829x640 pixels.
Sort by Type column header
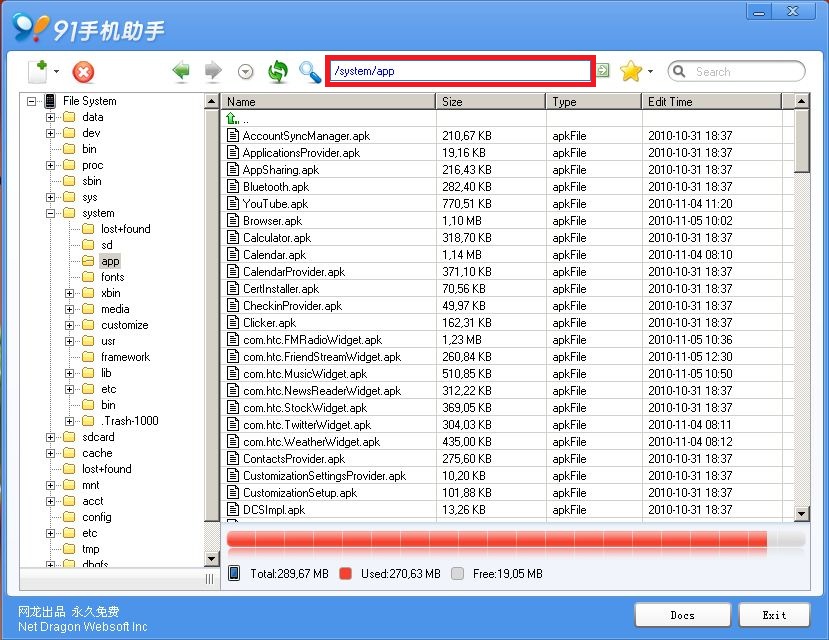point(593,101)
